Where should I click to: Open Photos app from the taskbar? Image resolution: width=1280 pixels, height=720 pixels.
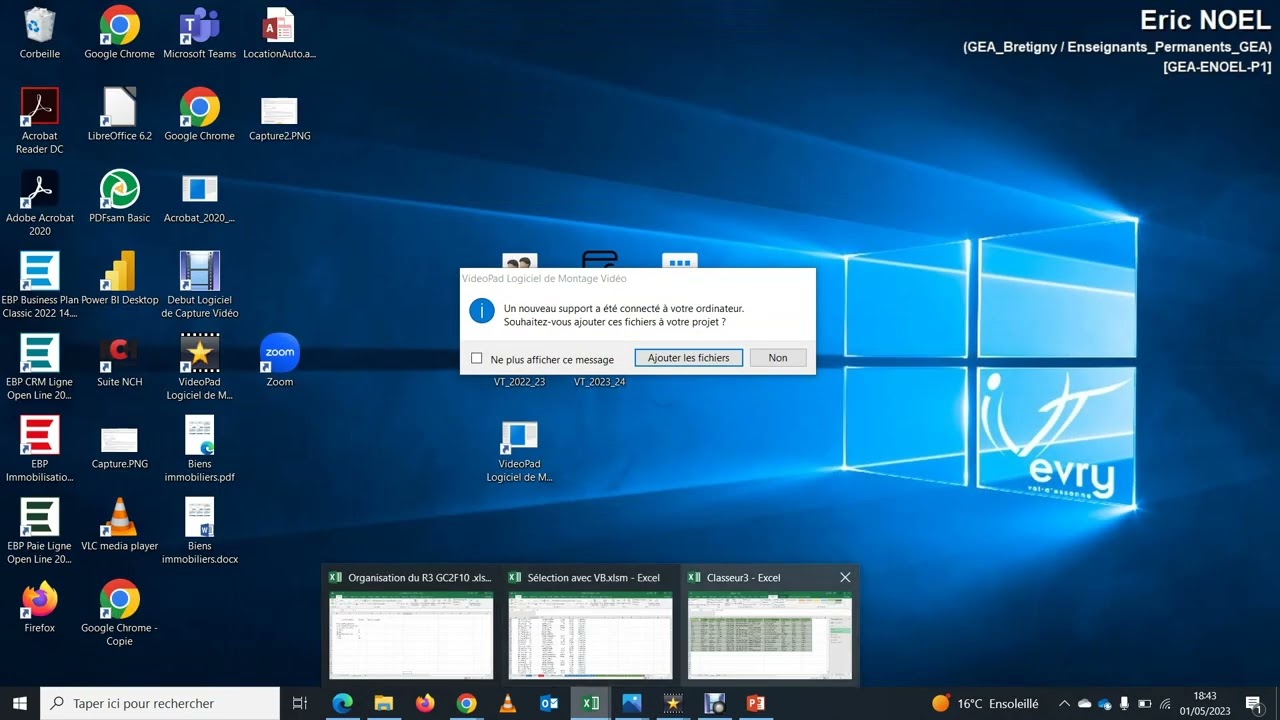click(631, 703)
